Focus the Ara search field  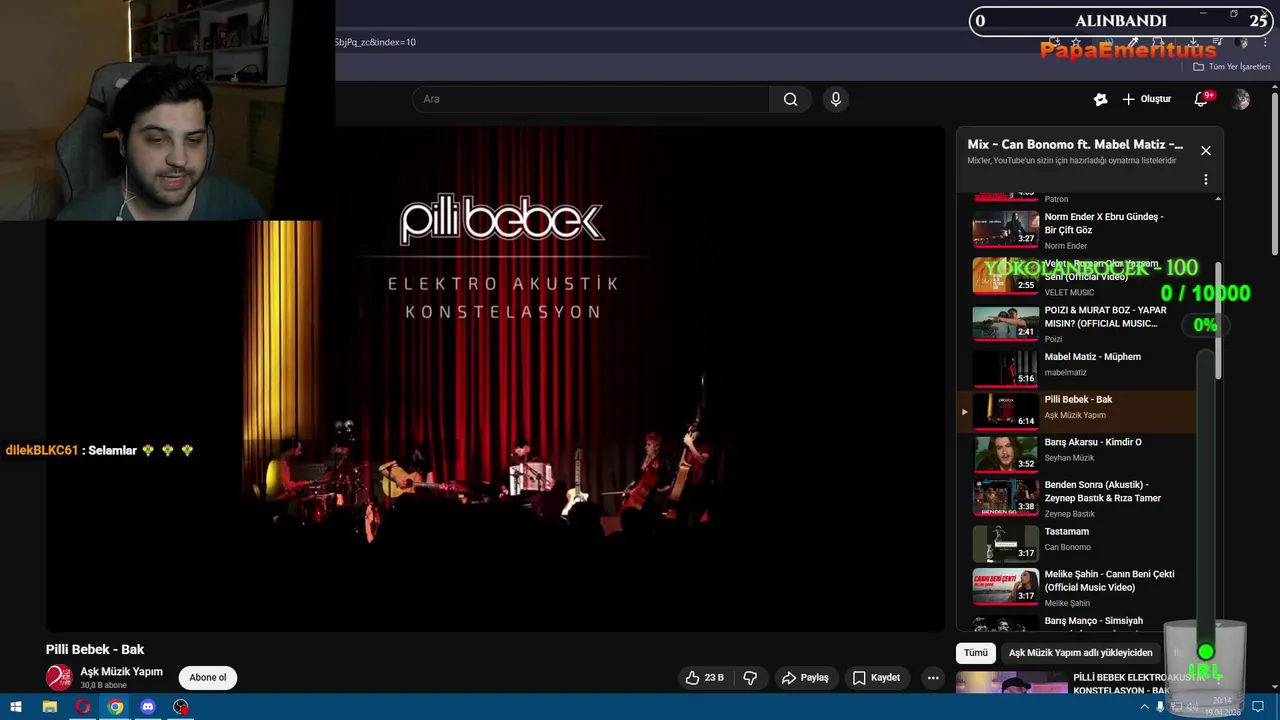(x=590, y=99)
